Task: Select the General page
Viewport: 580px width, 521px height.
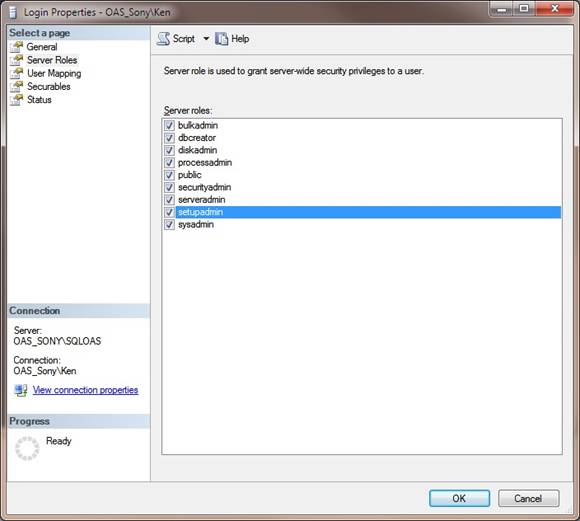Action: coord(42,47)
